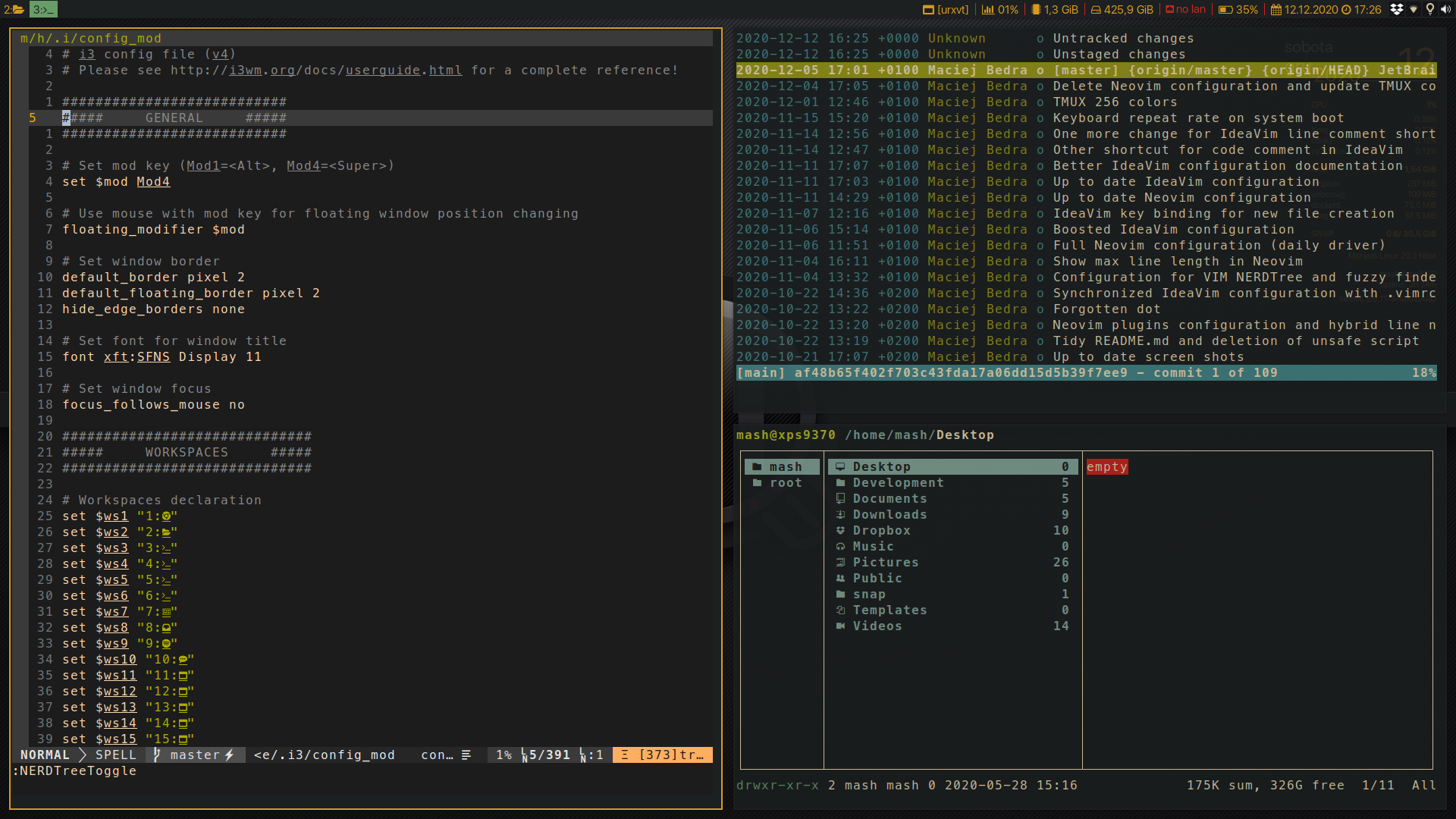Click the wifi signal tray icon
This screenshot has height=819, width=1456.
[x=1414, y=9]
